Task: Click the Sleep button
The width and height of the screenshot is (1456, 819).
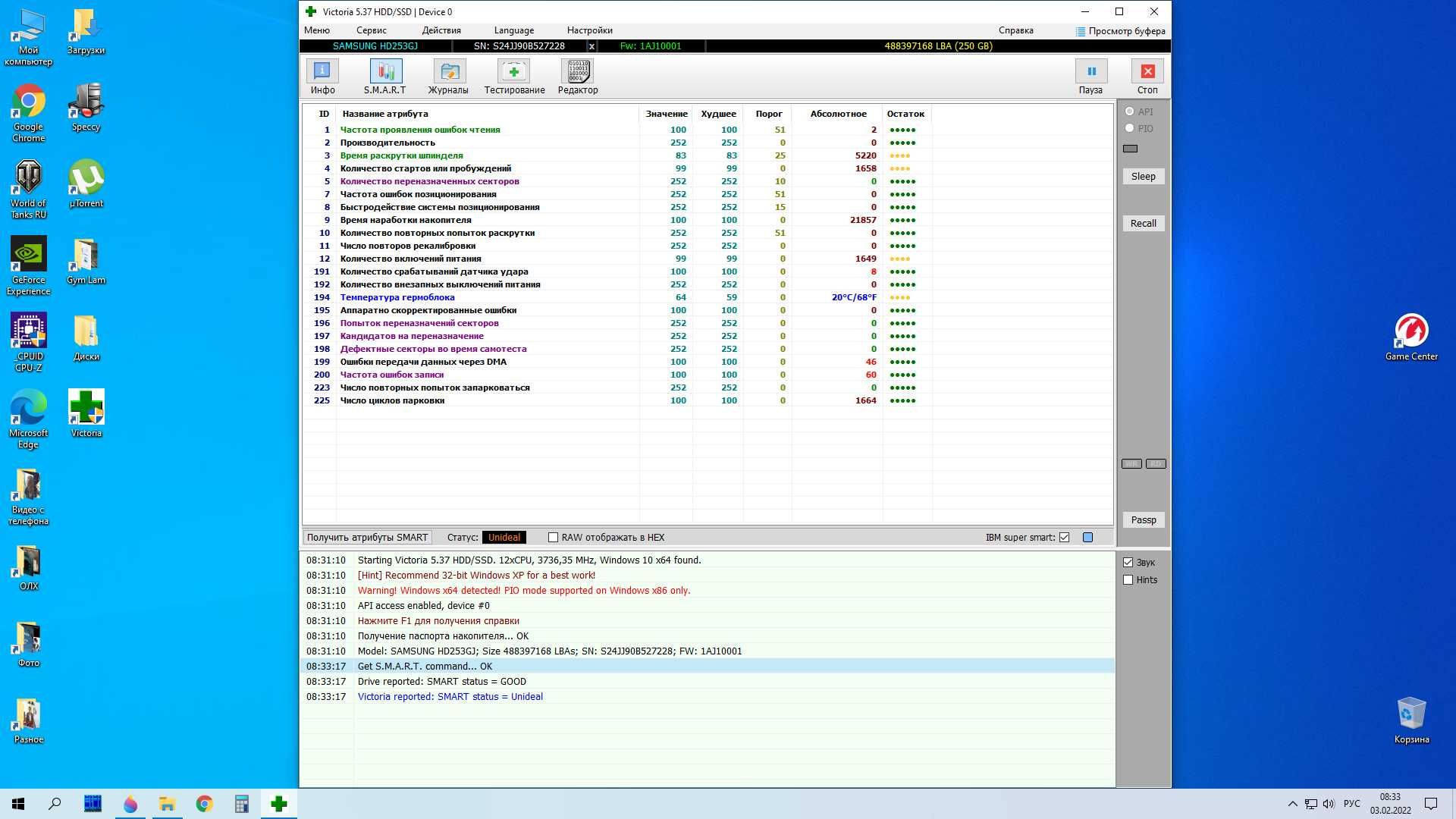Action: point(1144,177)
